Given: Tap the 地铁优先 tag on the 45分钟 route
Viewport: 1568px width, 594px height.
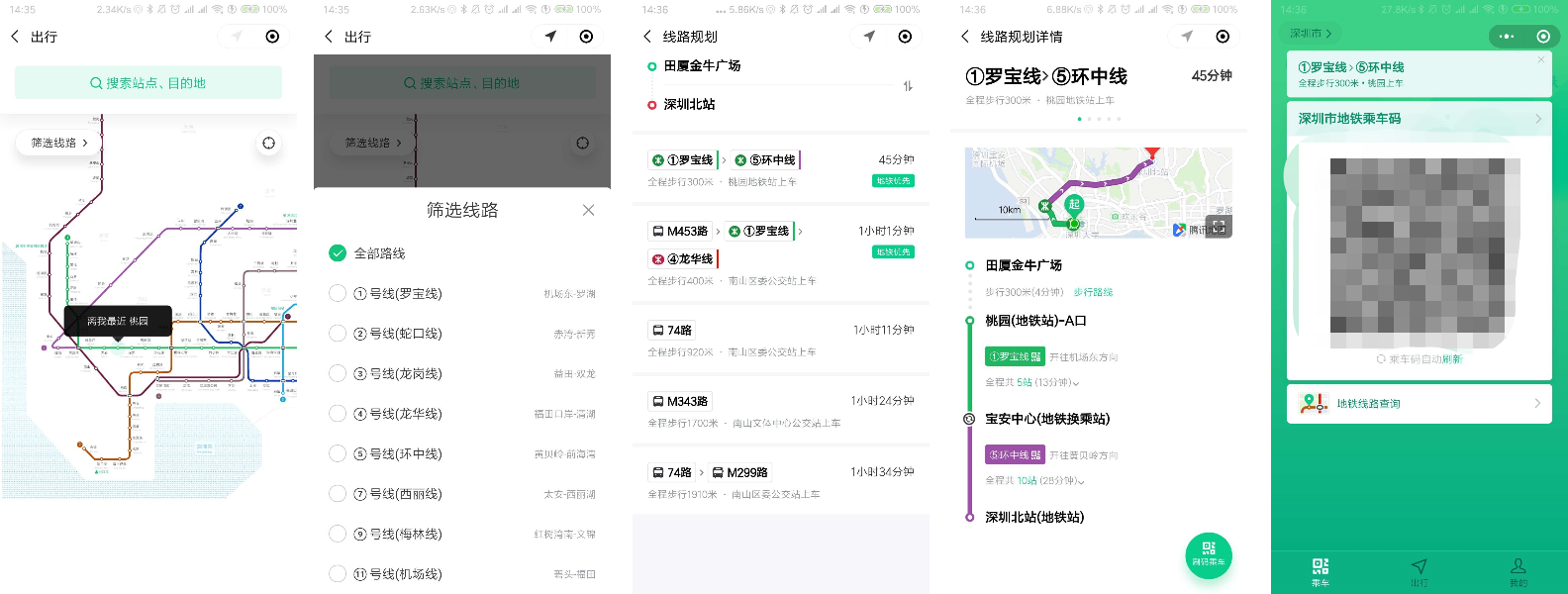Looking at the screenshot, I should point(893,181).
